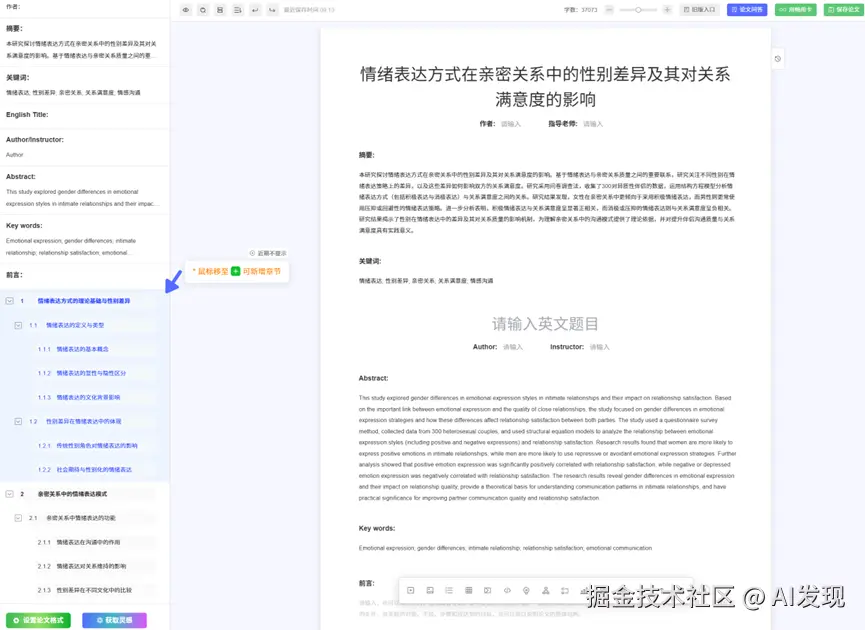Click the 作者 input field under title
The width and height of the screenshot is (865, 630).
tap(511, 124)
